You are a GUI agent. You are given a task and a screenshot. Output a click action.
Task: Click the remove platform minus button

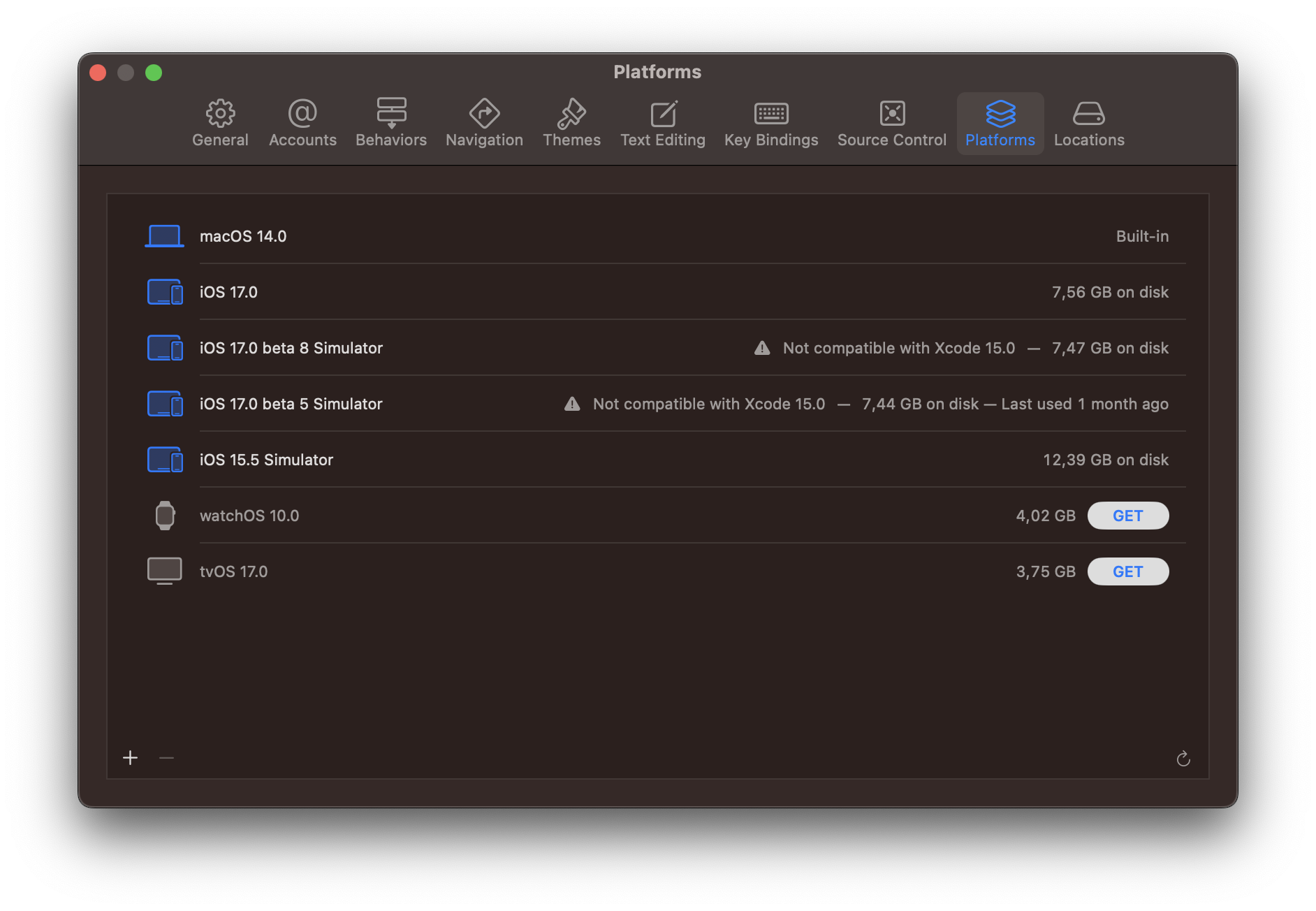166,757
